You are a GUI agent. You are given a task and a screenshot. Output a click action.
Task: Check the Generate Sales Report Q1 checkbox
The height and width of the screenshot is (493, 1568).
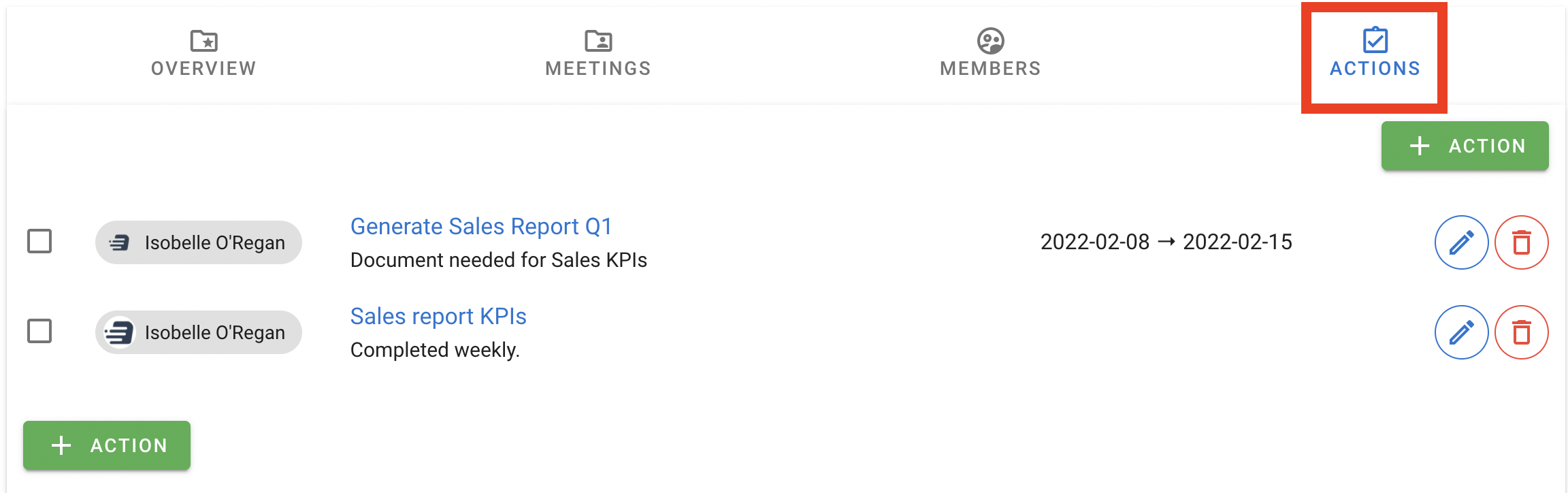point(39,241)
